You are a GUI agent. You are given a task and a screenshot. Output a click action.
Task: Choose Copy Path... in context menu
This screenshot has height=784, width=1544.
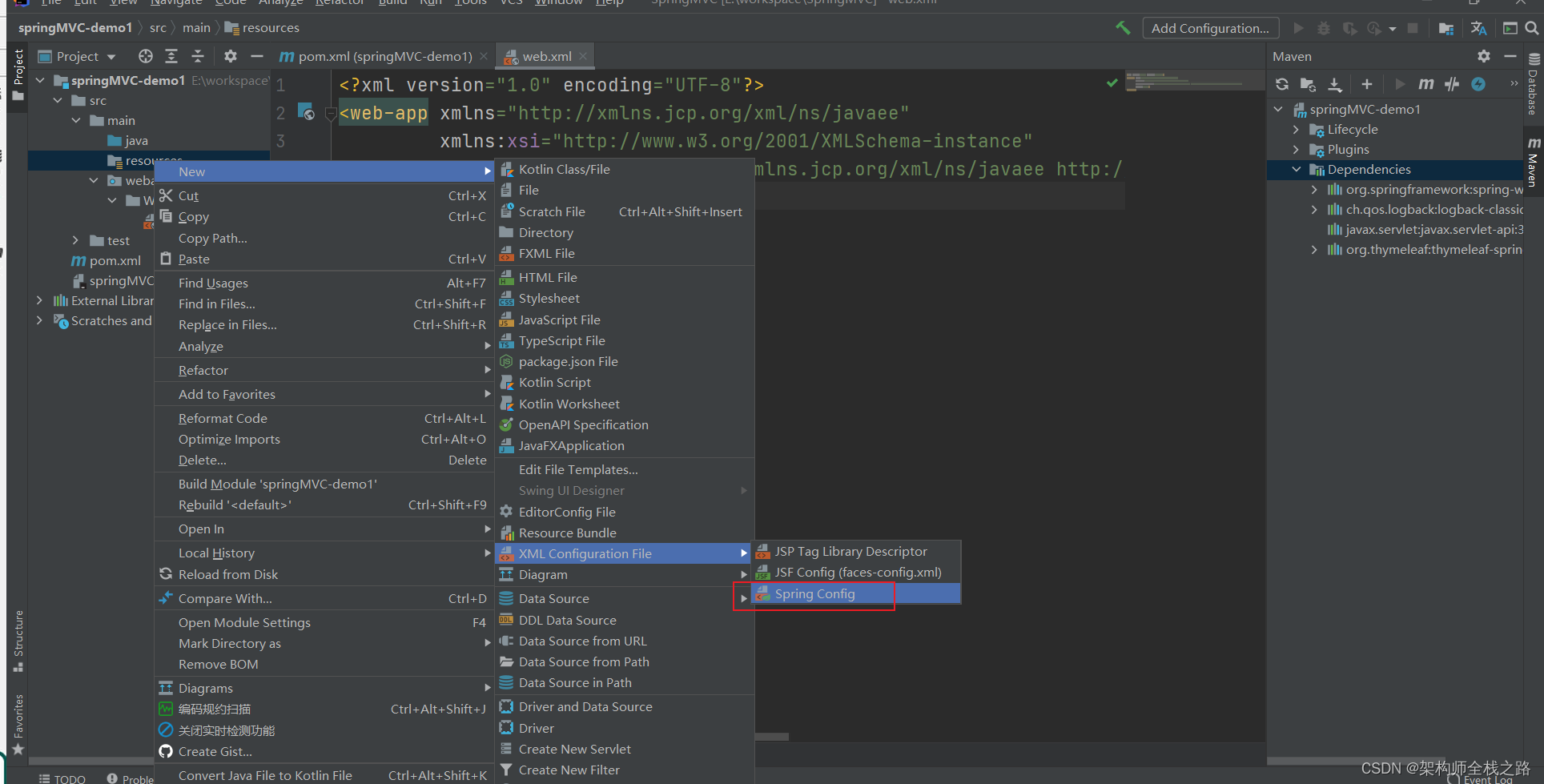(324, 238)
